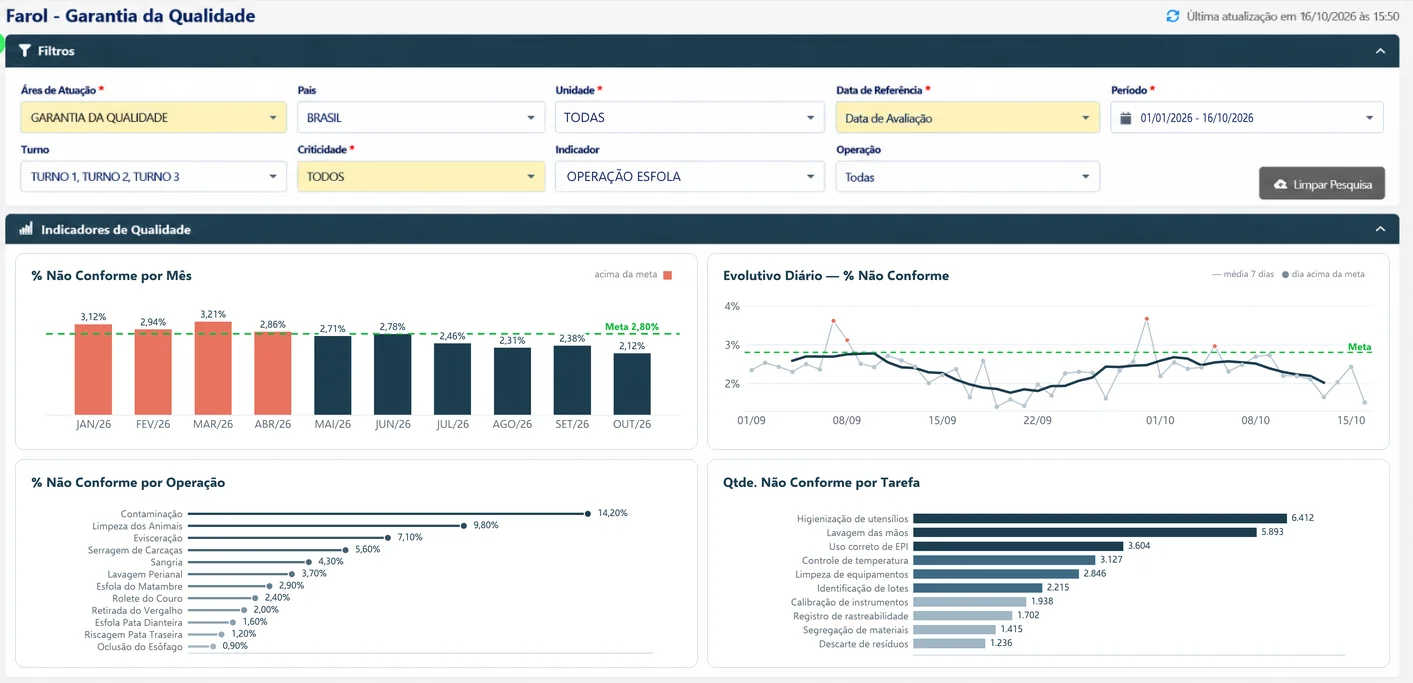Click the 'Limpeza dos Animais' operation label
Image resolution: width=1413 pixels, height=683 pixels.
pos(137,526)
